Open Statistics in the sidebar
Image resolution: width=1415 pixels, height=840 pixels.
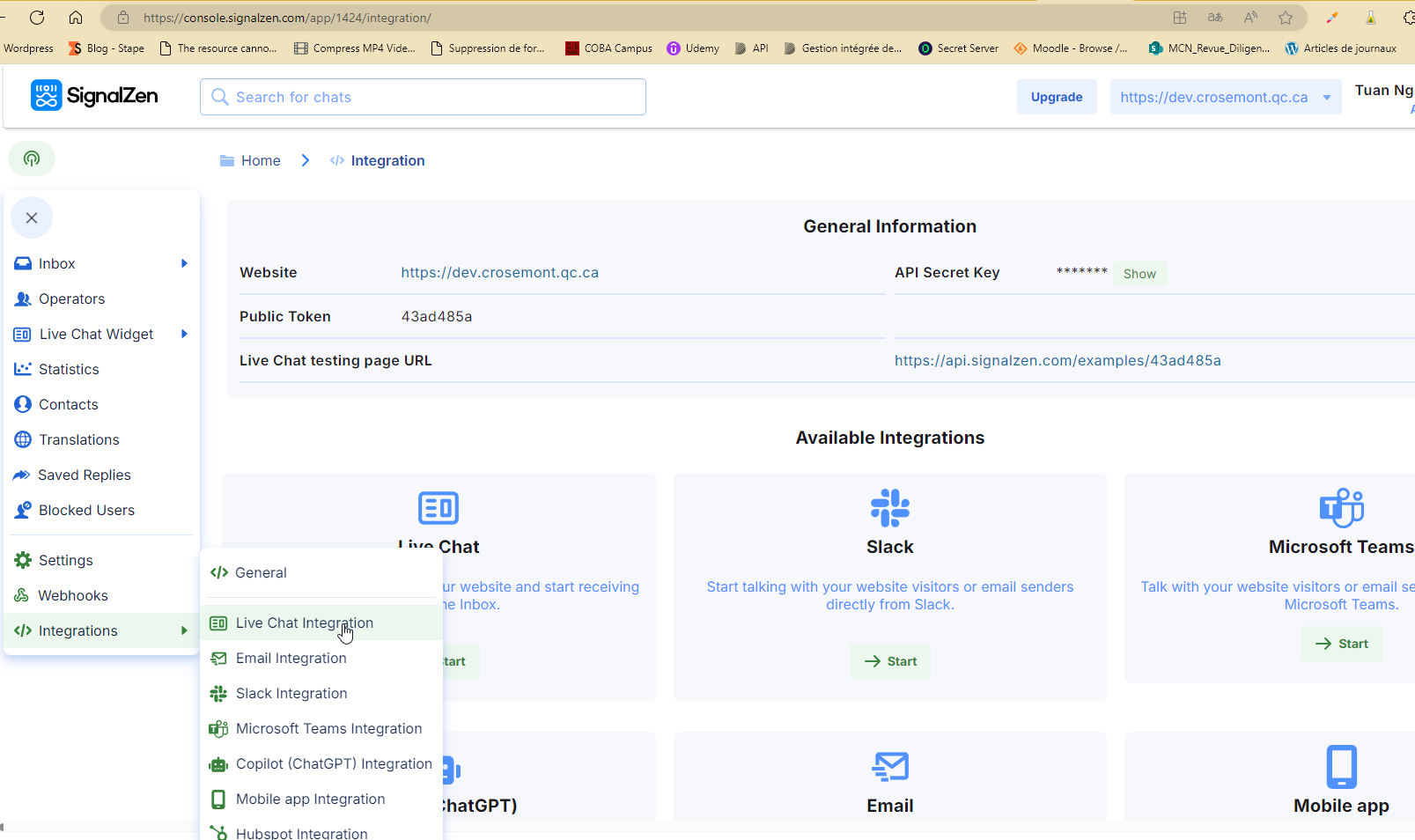point(69,369)
